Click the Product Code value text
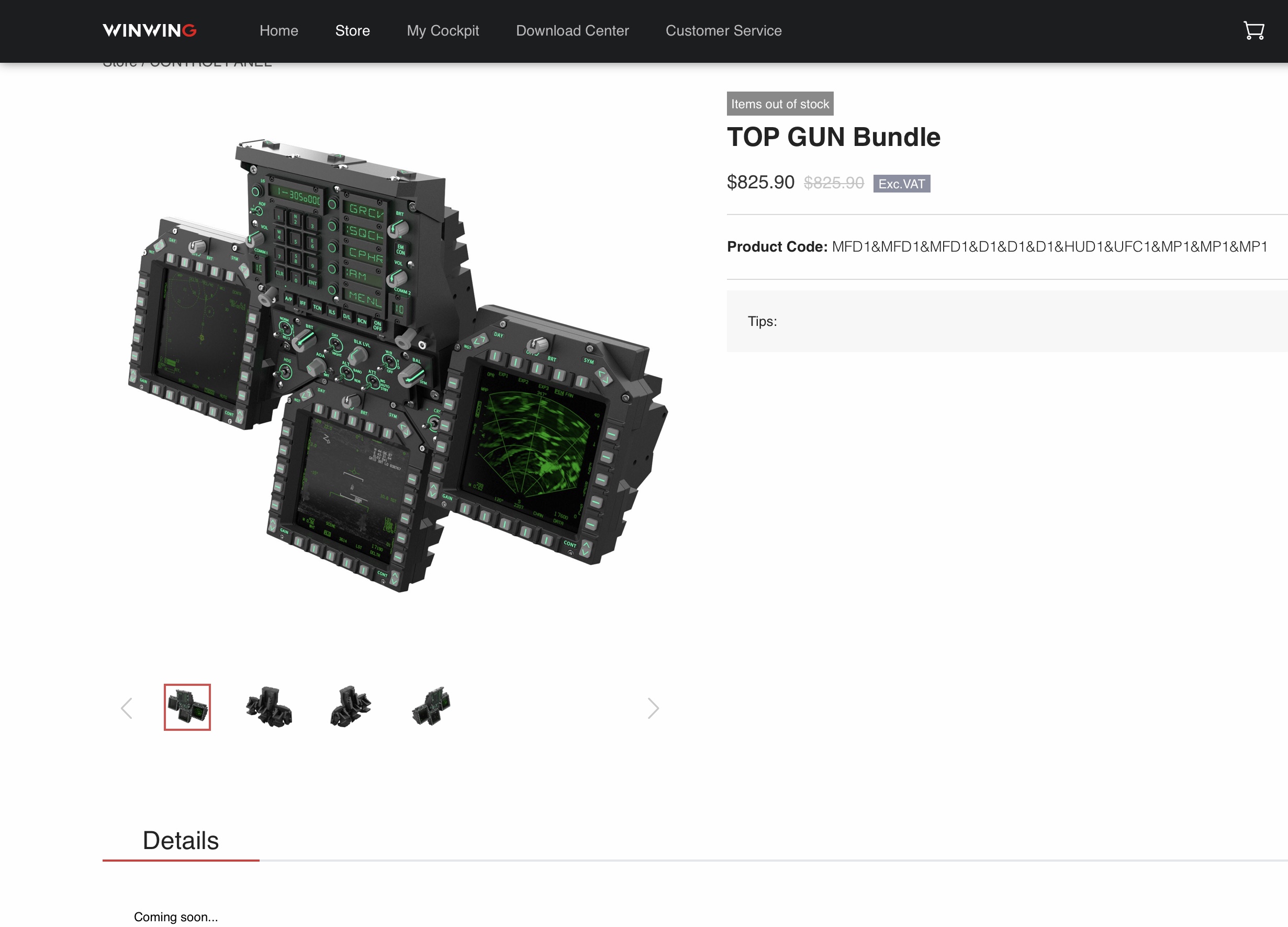This screenshot has height=927, width=1288. click(1049, 247)
